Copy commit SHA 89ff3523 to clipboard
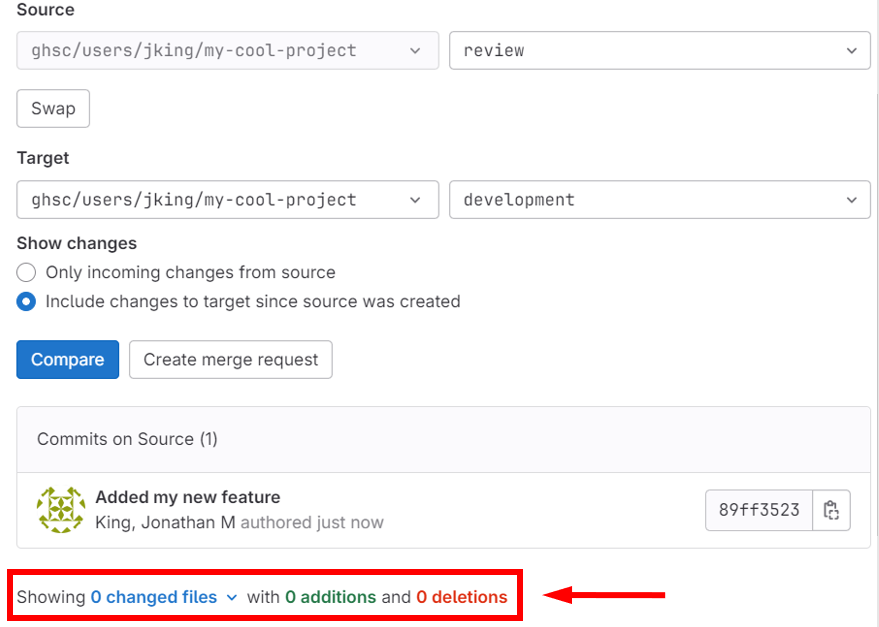Viewport: 879px width, 627px height. click(831, 510)
